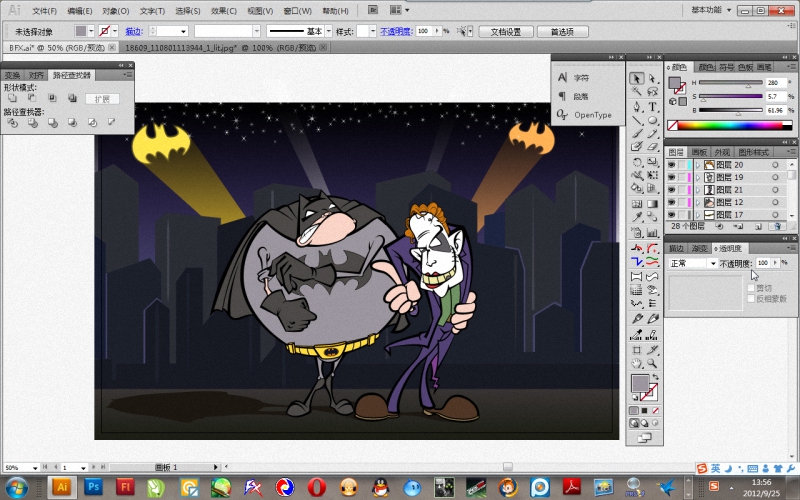Open the OpenType panel icon
This screenshot has width=800, height=500.
(562, 115)
